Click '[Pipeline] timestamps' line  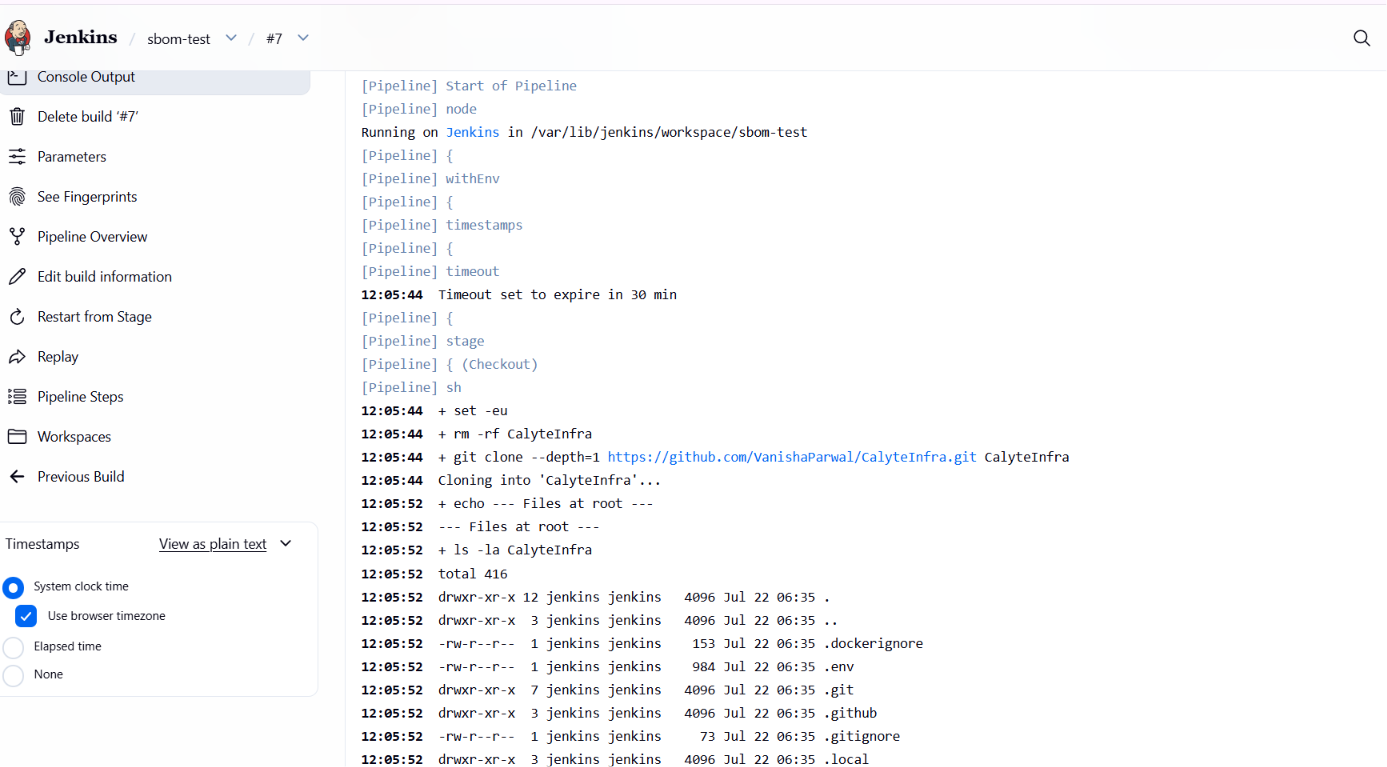(x=442, y=225)
